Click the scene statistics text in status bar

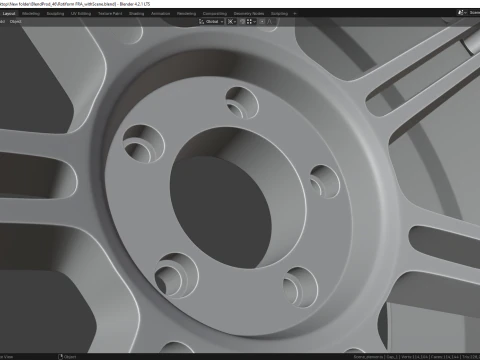click(x=417, y=357)
